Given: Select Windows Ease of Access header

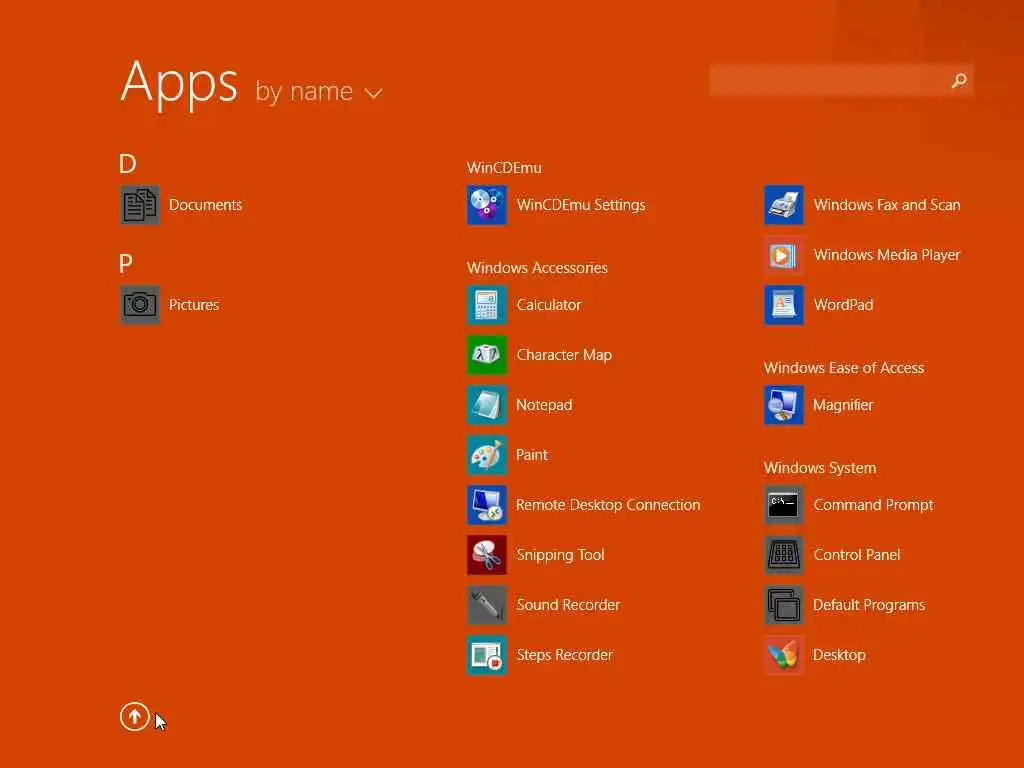Looking at the screenshot, I should pos(844,368).
